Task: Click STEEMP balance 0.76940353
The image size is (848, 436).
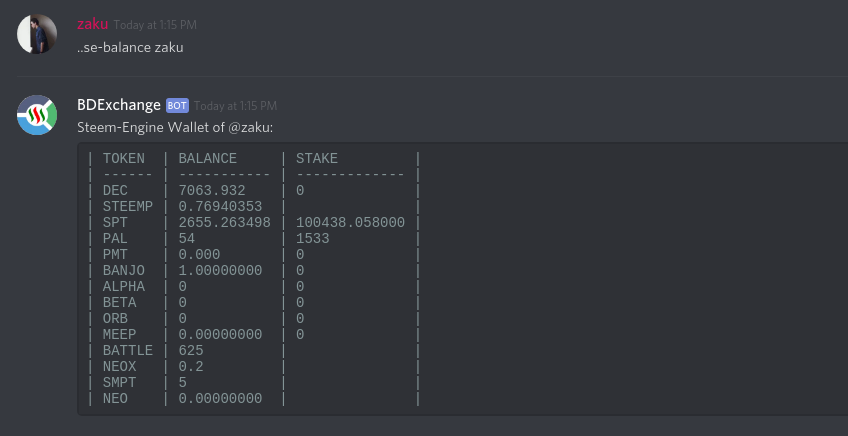Action: [x=220, y=207]
